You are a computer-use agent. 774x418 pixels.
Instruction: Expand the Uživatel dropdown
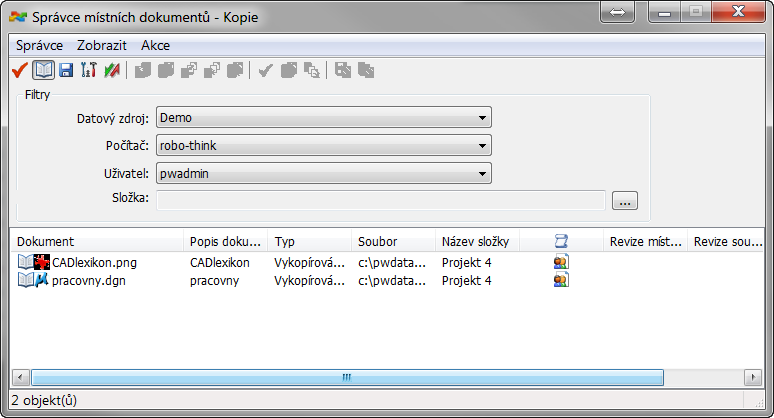tap(481, 174)
